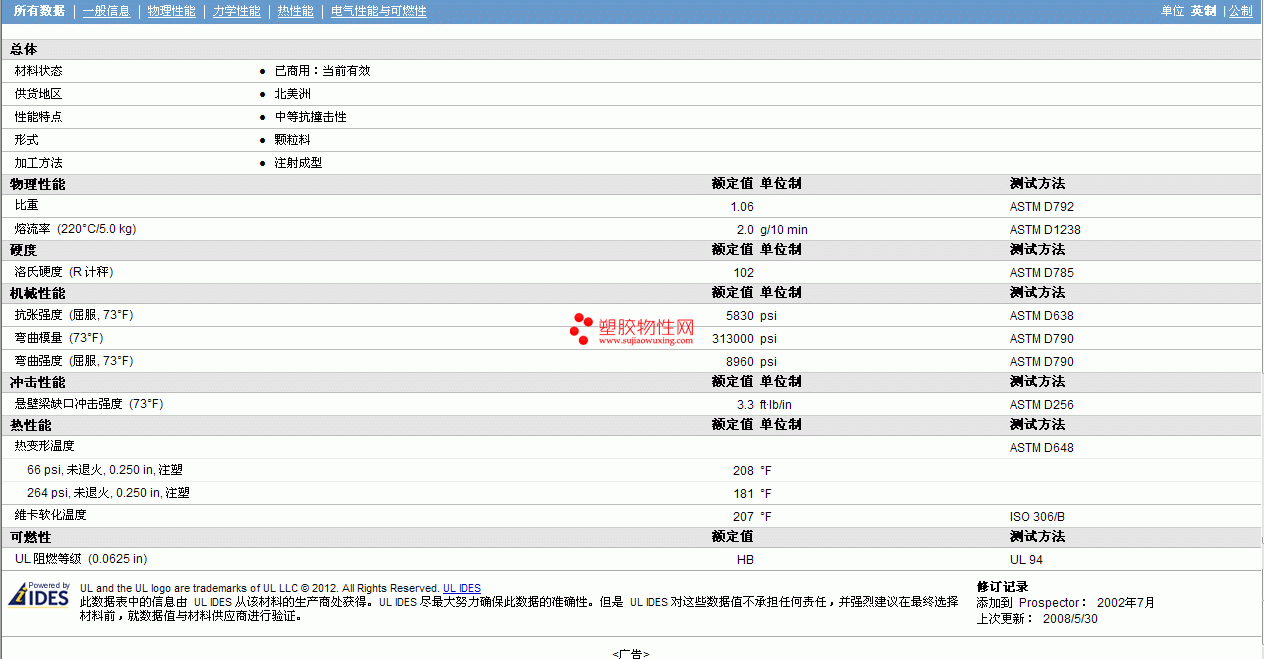Image resolution: width=1264 pixels, height=659 pixels.
Task: Click the <广告> label
Action: coord(631,653)
